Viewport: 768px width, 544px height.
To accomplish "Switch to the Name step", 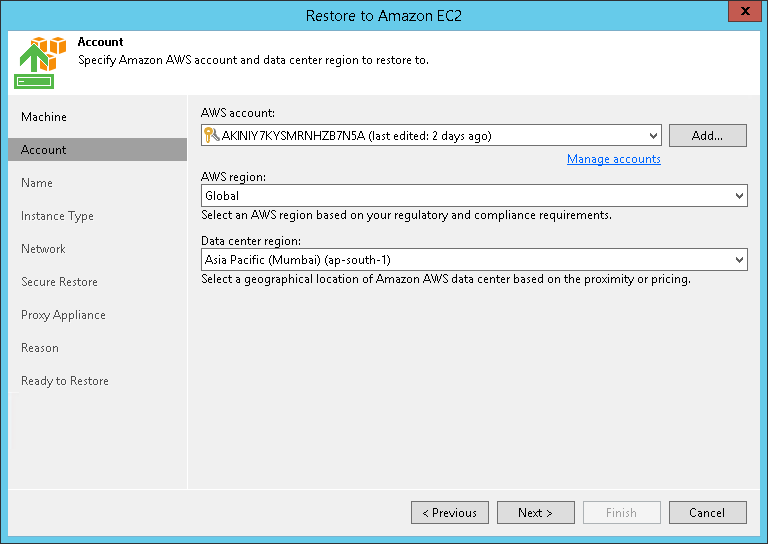I will [37, 183].
